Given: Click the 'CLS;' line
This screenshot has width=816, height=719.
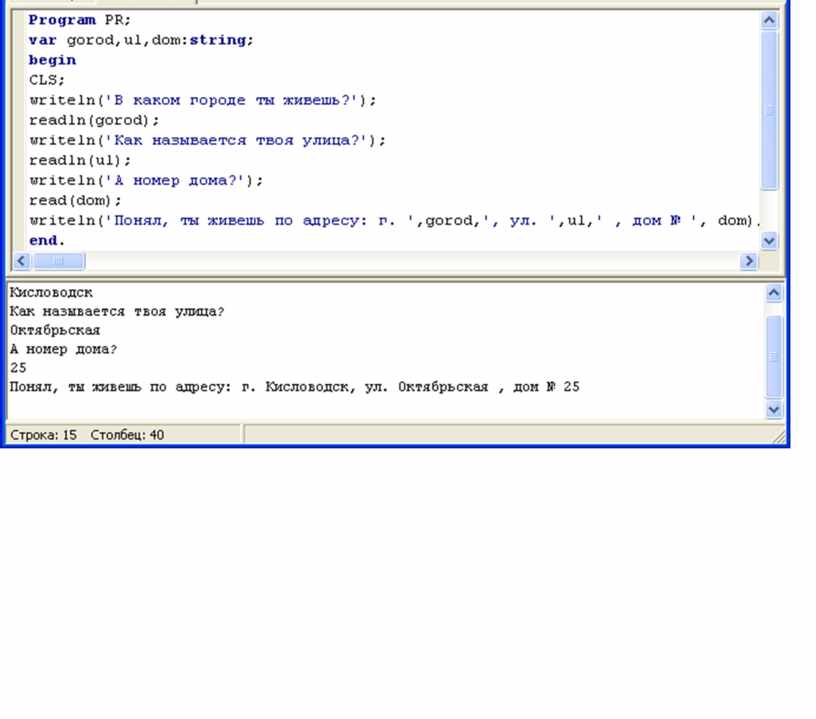Looking at the screenshot, I should click(x=47, y=80).
